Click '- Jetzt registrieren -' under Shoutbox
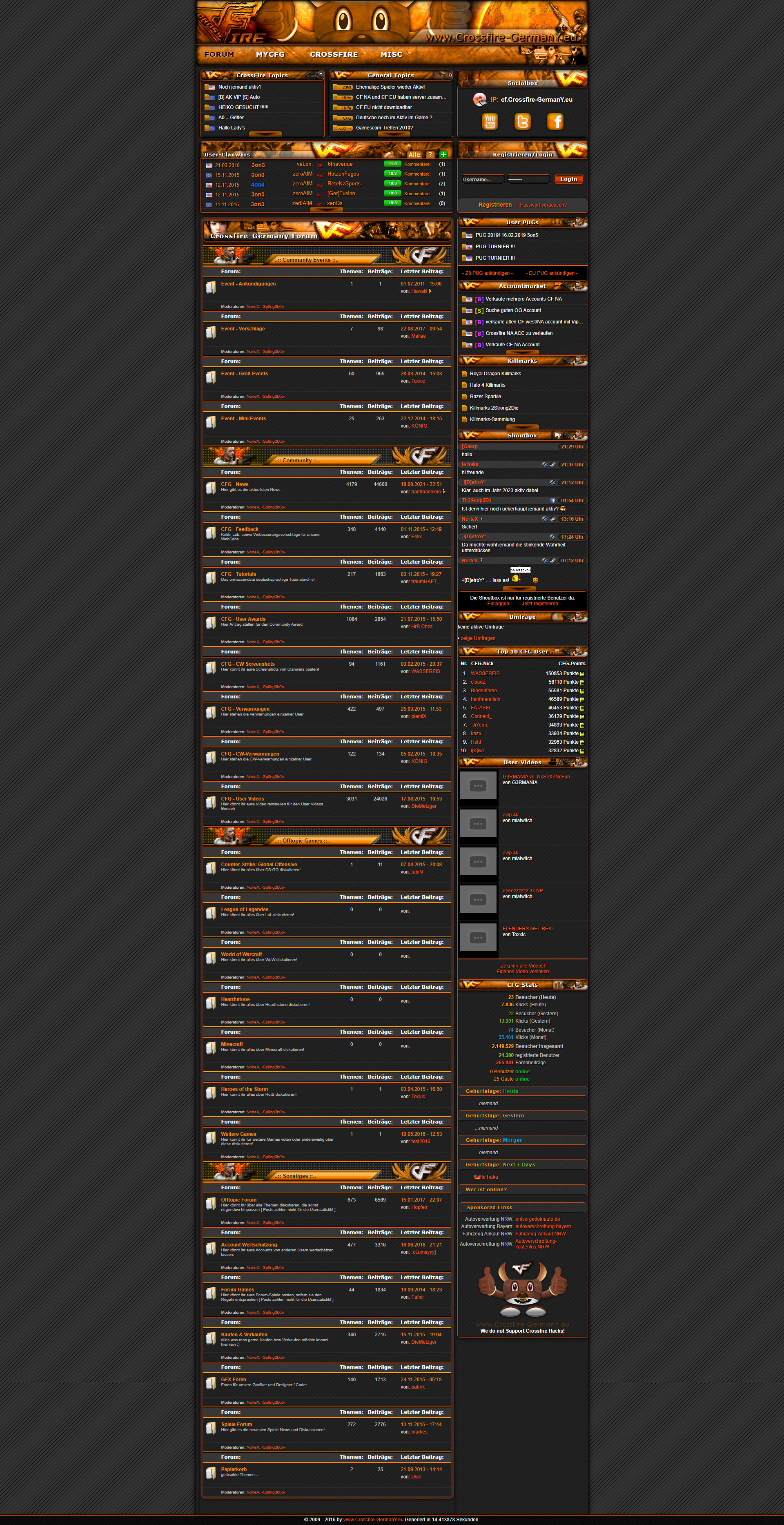 coord(540,604)
